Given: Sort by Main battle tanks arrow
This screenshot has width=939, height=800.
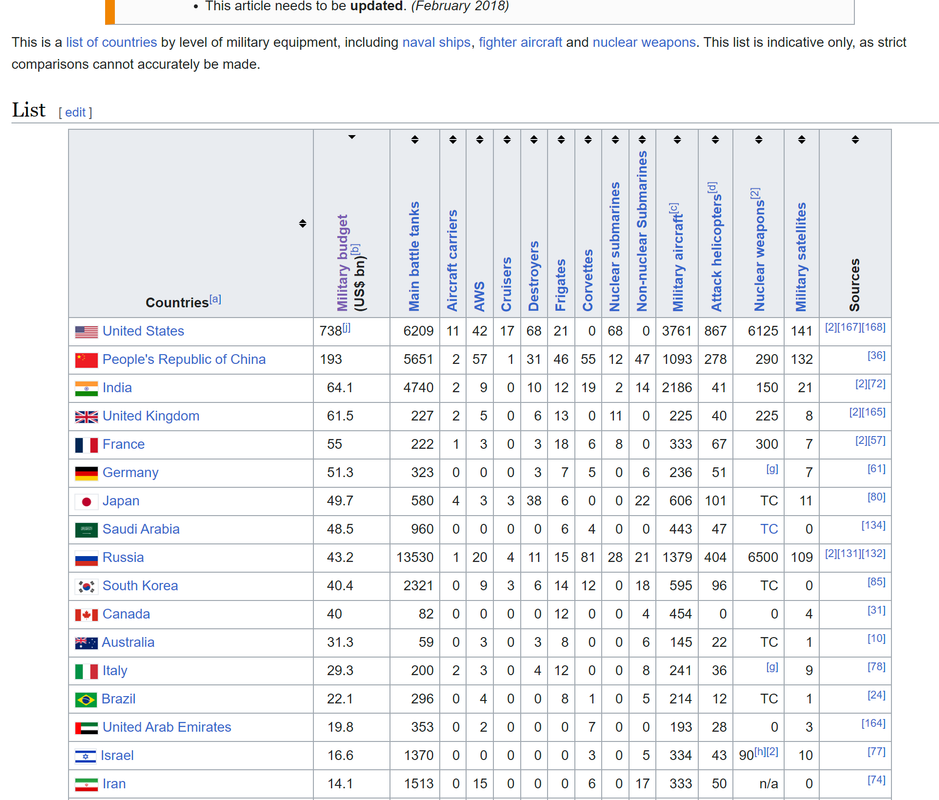Looking at the screenshot, I should tap(414, 140).
